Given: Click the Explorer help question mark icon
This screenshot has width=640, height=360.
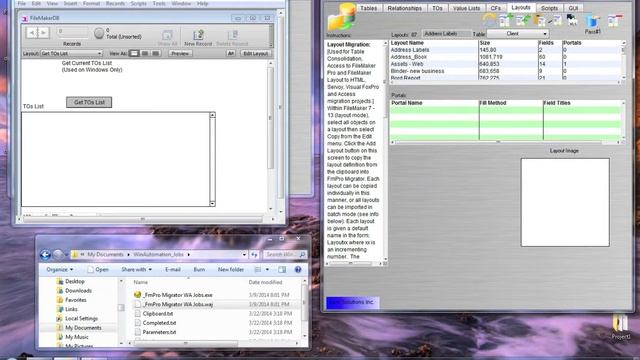Looking at the screenshot, I should coord(298,269).
